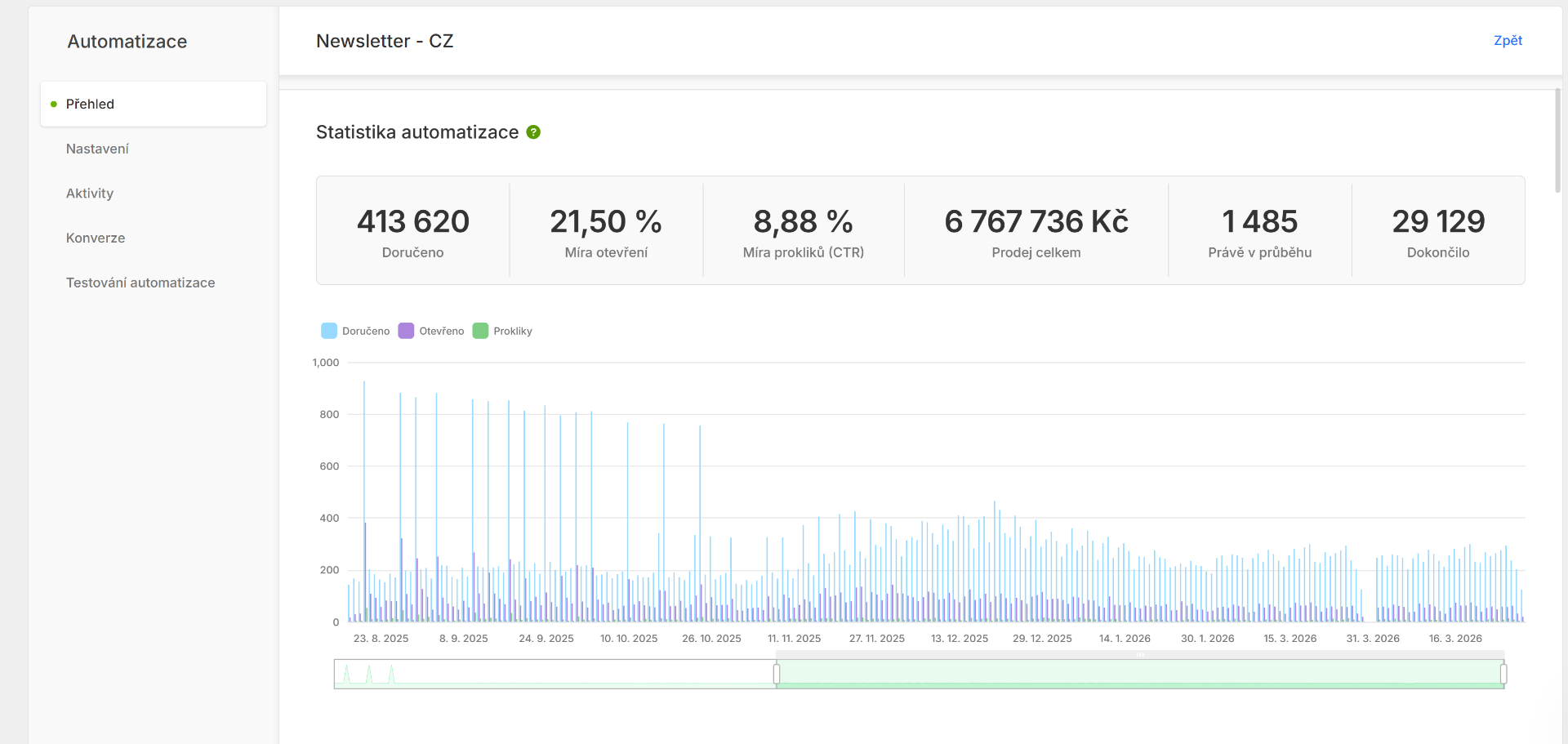Click the Statistika automatizace heading
The image size is (1568, 744).
pyautogui.click(x=417, y=132)
